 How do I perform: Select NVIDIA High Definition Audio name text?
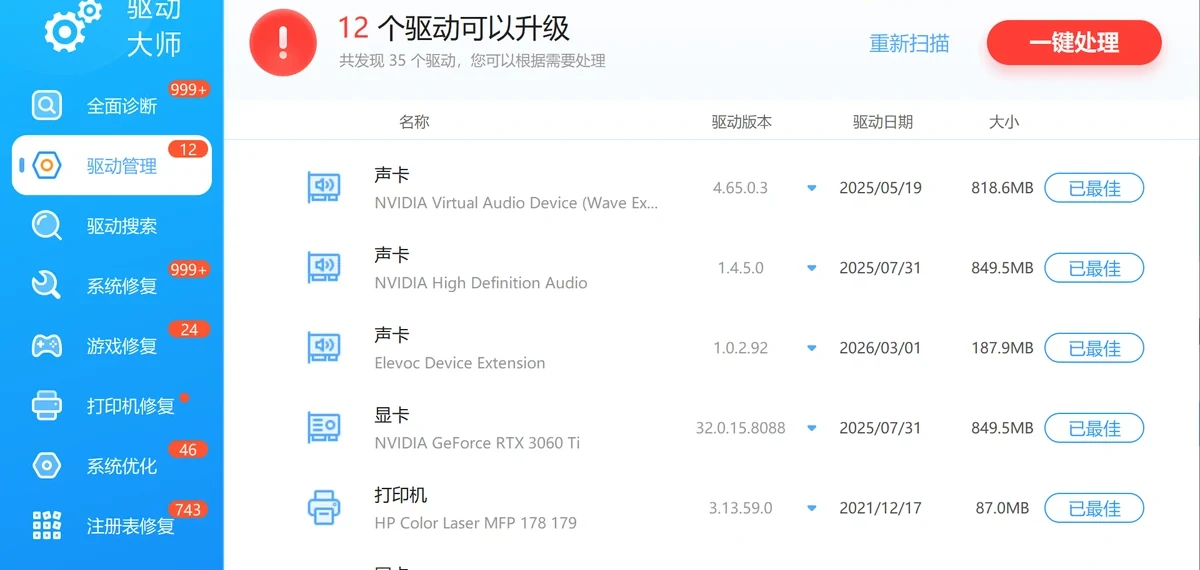[x=481, y=283]
